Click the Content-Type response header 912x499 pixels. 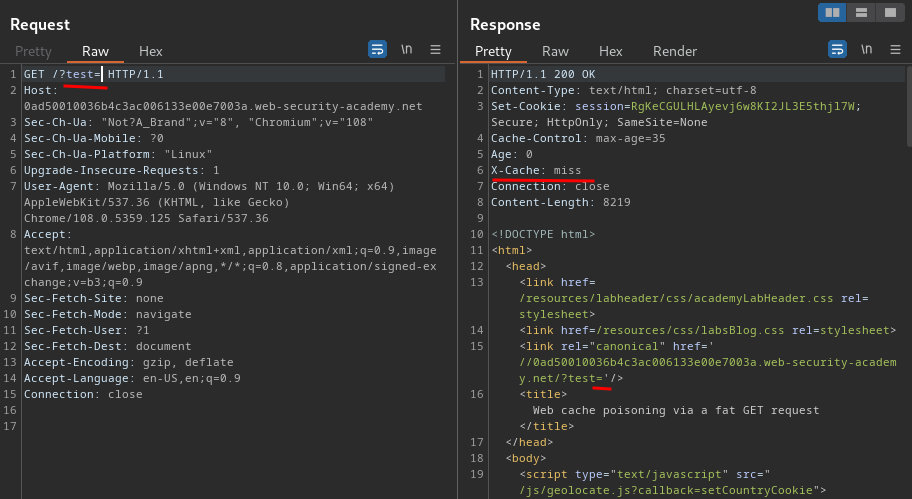[624, 90]
